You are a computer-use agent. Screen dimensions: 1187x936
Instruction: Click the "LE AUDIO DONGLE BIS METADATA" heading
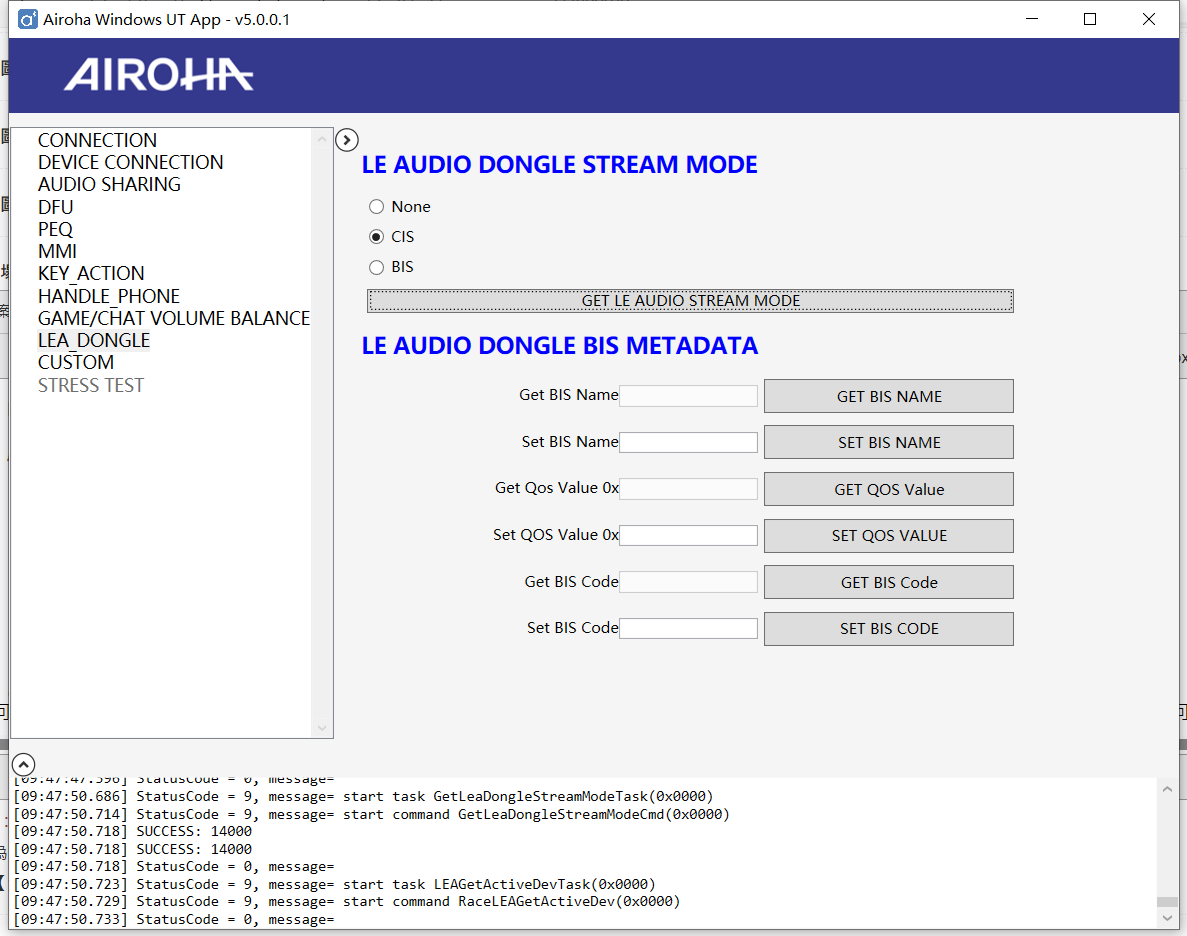[x=559, y=345]
